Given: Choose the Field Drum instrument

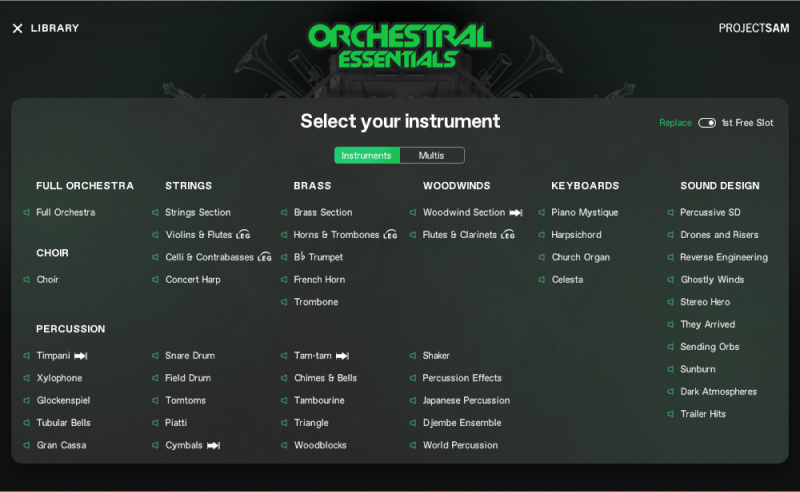Looking at the screenshot, I should (188, 378).
